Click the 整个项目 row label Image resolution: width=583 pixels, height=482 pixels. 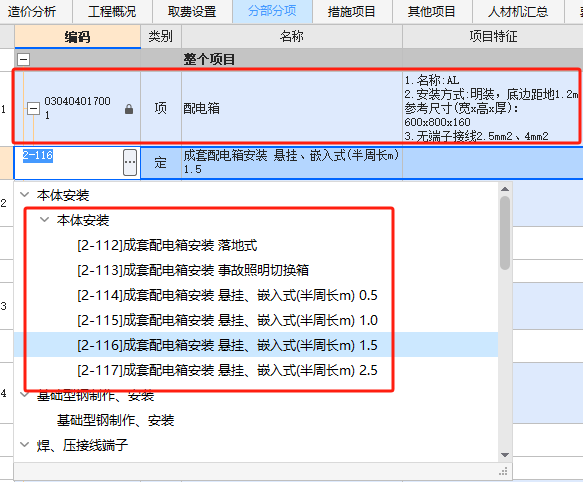coord(209,60)
